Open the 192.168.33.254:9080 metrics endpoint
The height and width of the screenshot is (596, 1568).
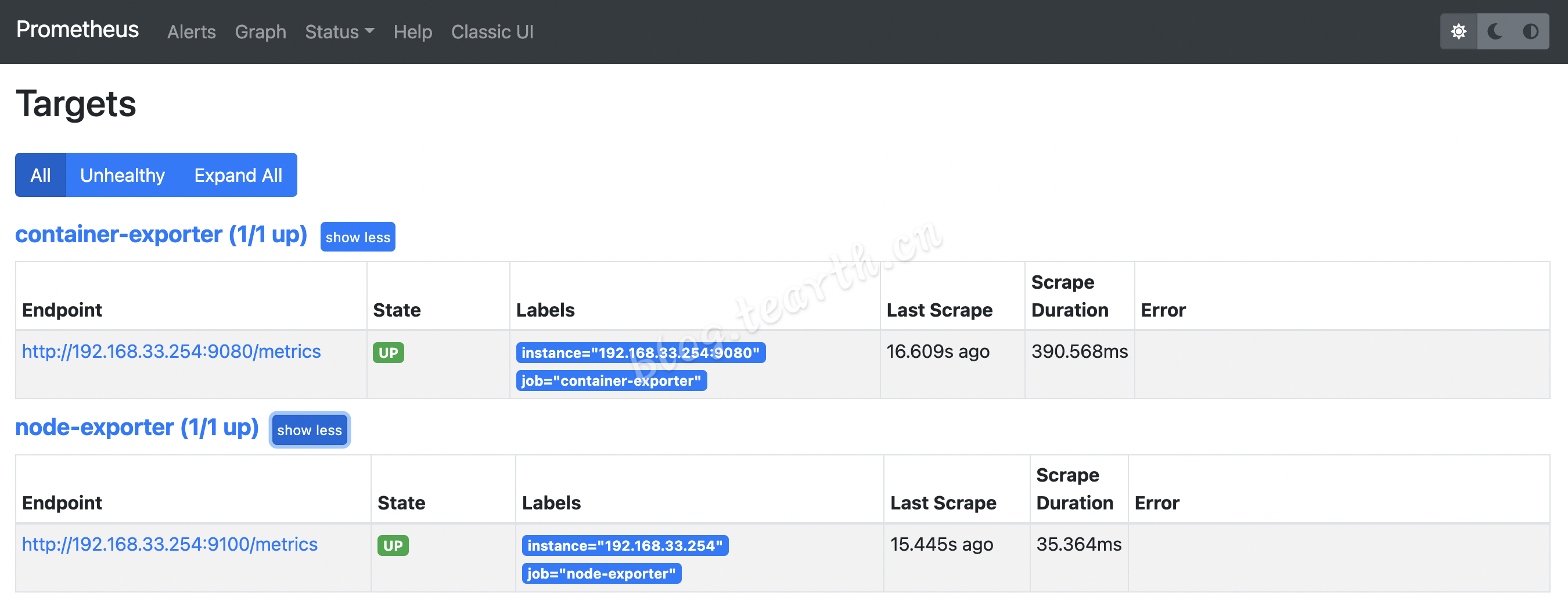coord(171,351)
